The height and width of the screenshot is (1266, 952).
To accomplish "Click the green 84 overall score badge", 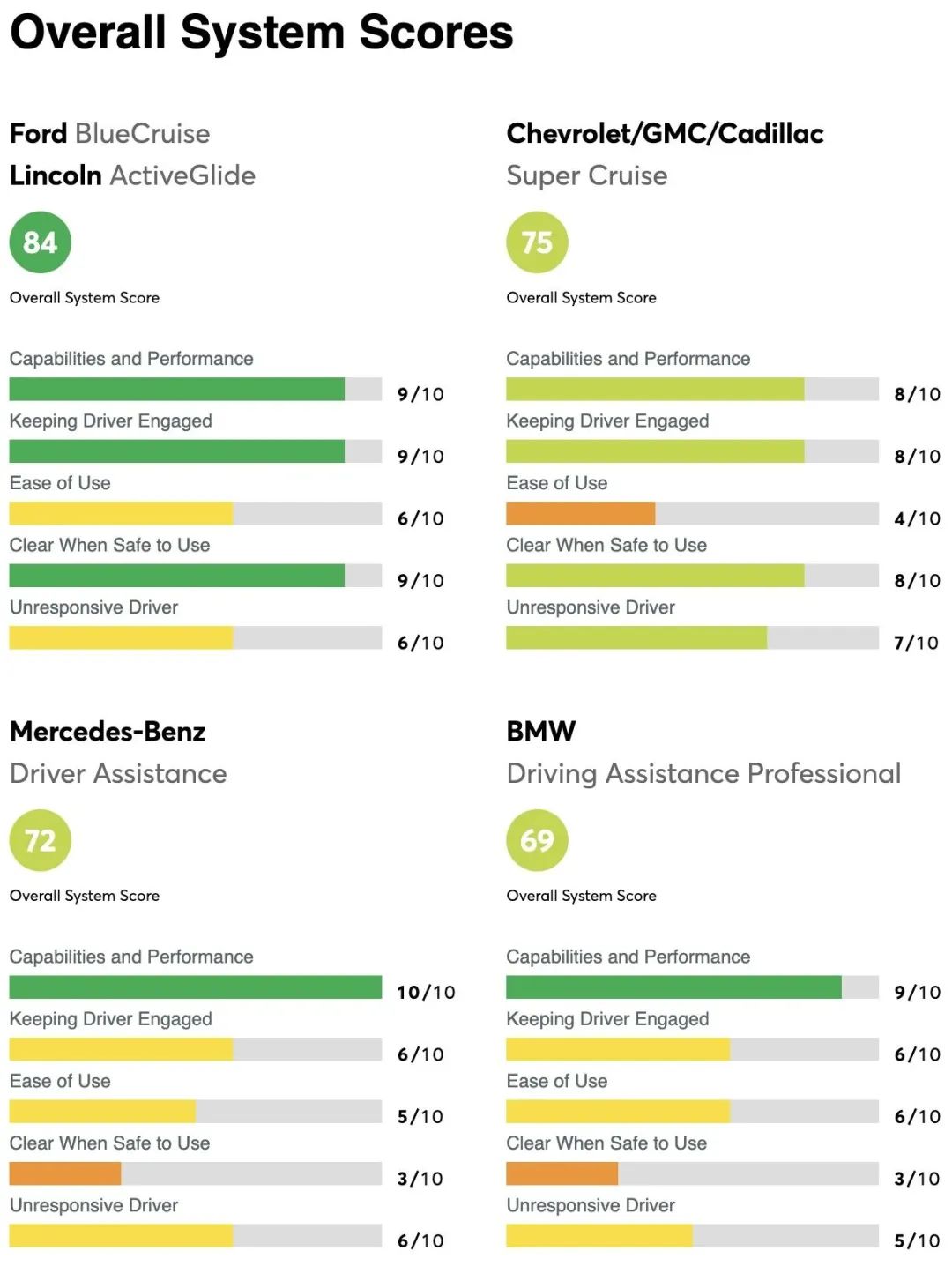I will (40, 242).
